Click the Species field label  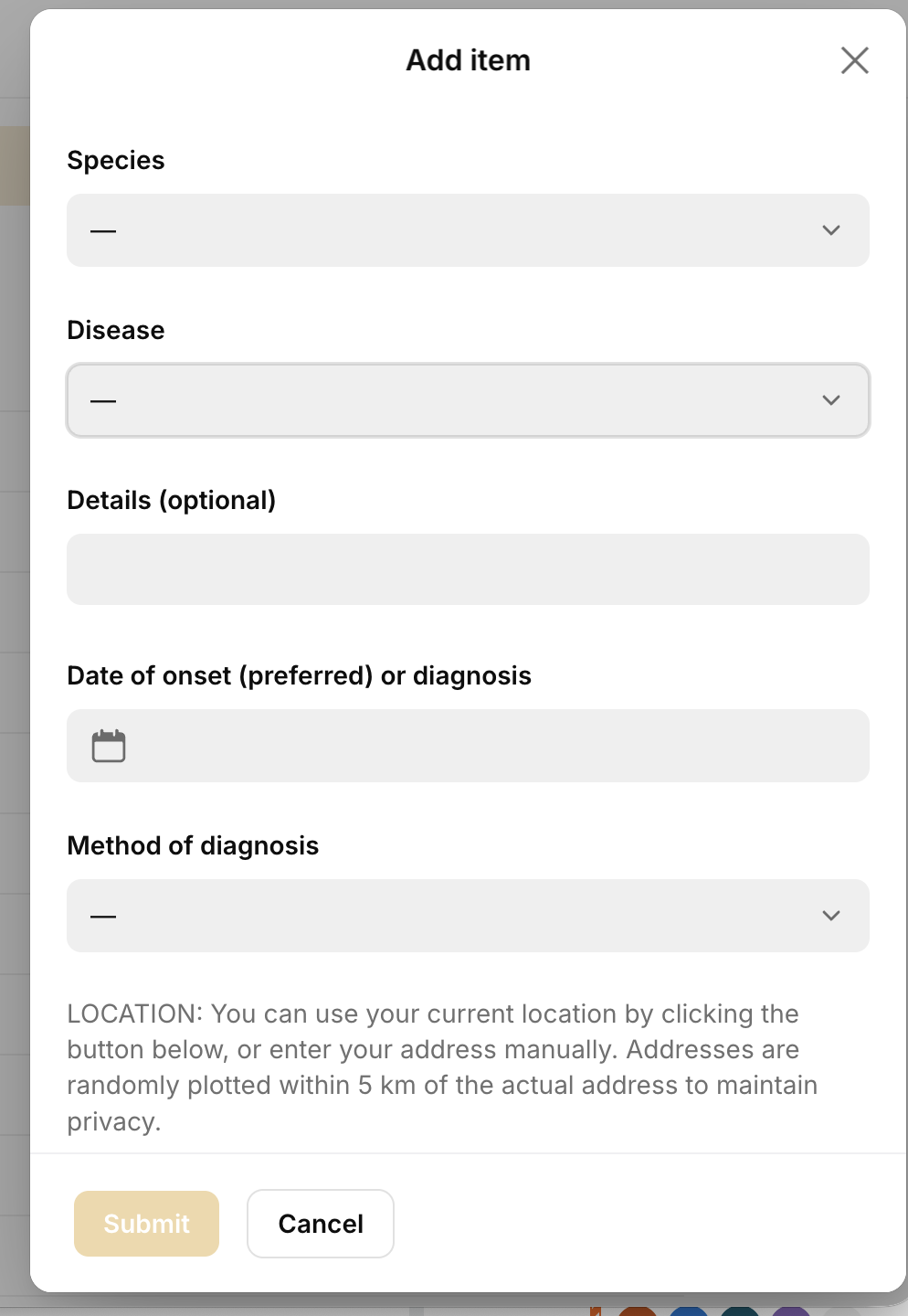(116, 161)
